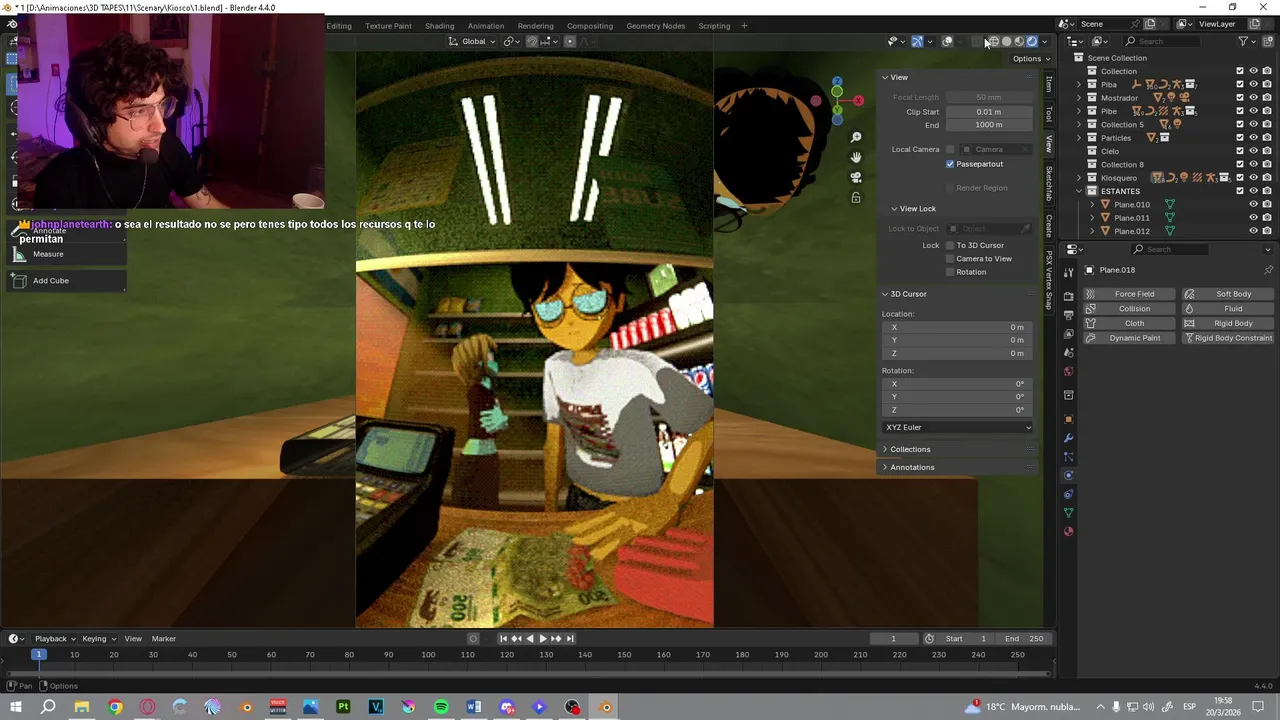Enable Lock Camera to View checkbox
The image size is (1280, 720).
click(x=950, y=259)
